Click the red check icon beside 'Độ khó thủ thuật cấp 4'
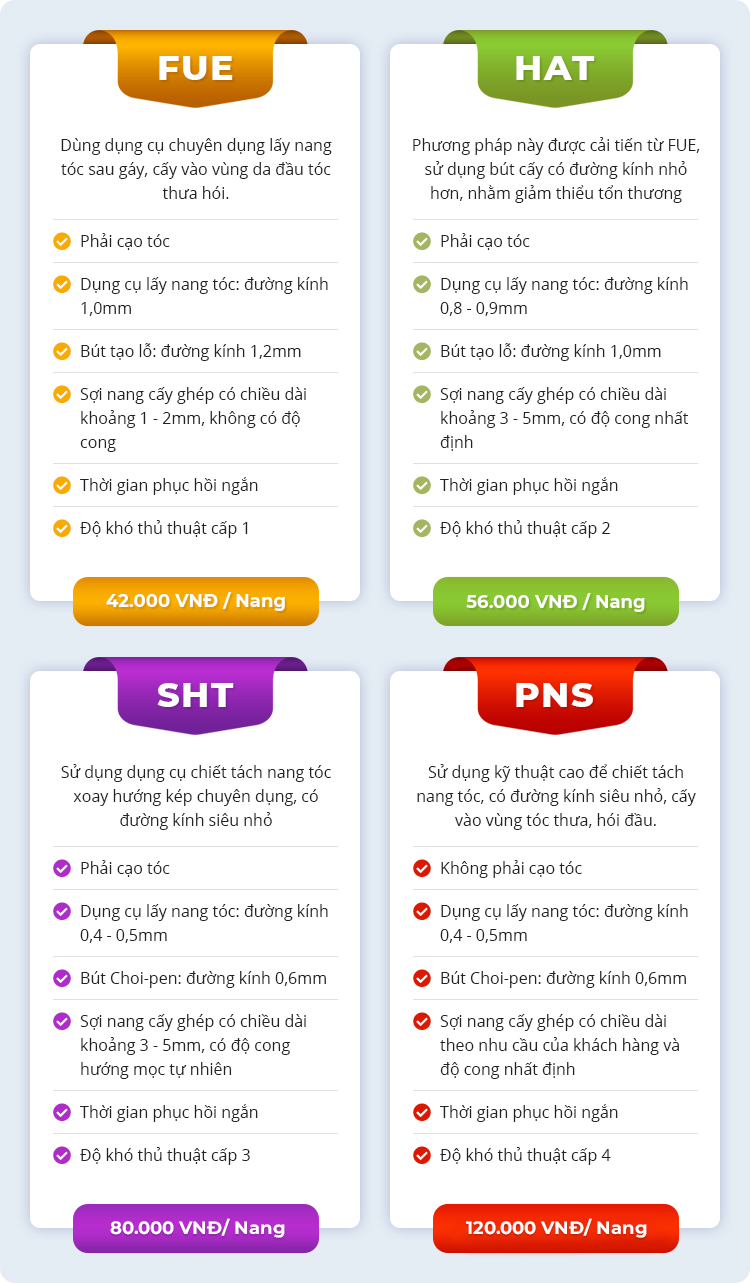The image size is (750, 1283). pos(422,1155)
